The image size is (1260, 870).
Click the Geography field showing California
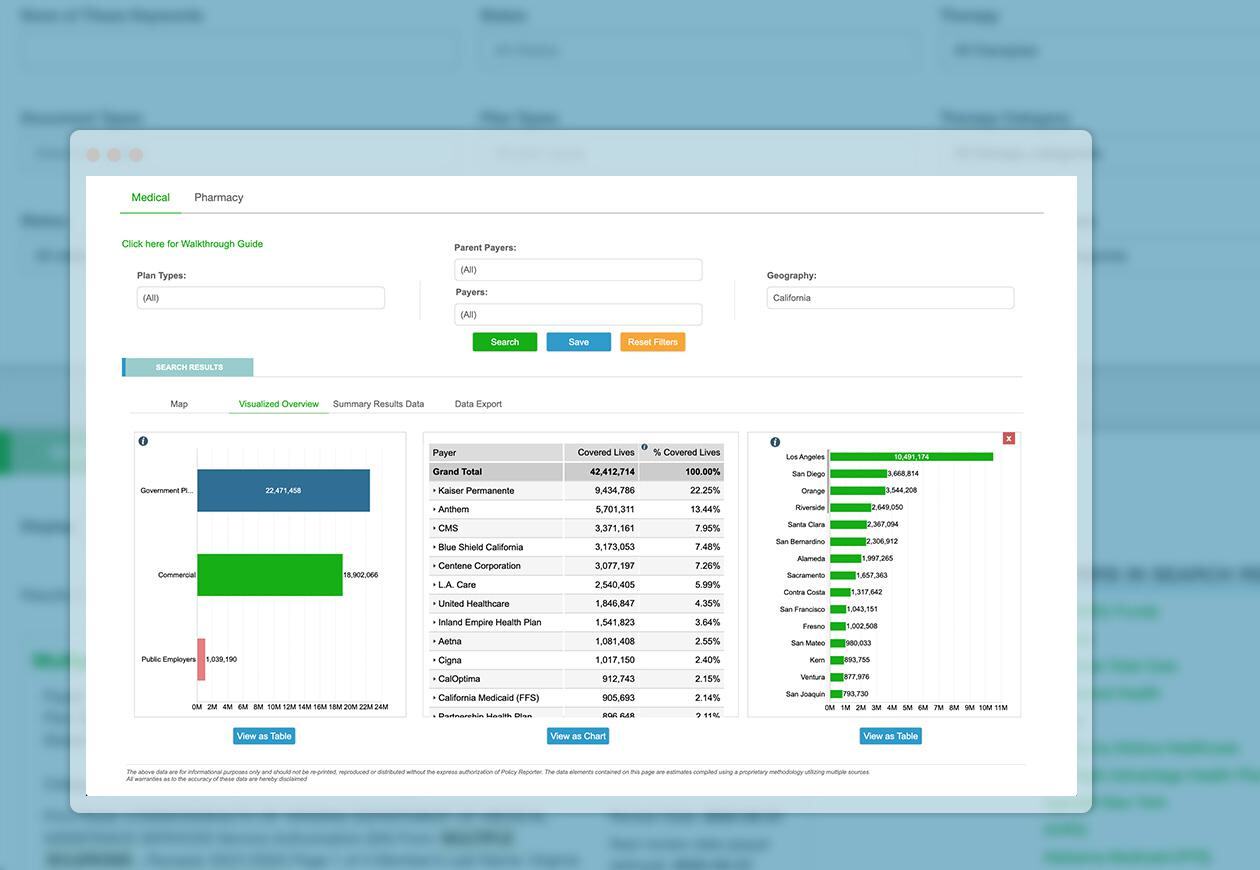(889, 297)
